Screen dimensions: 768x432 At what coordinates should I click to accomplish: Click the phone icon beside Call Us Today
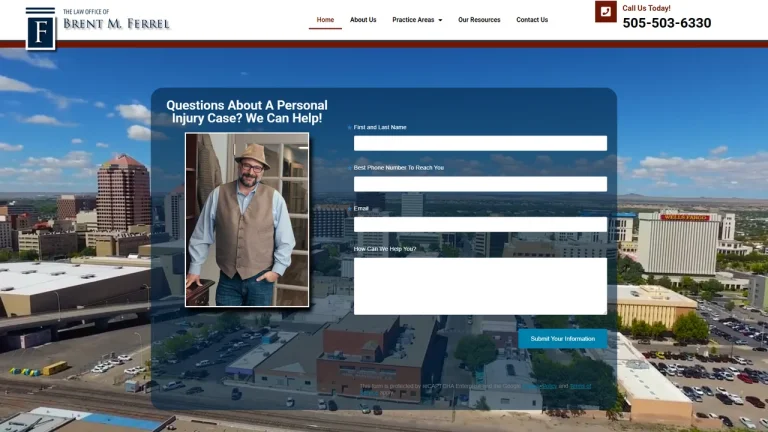tap(605, 12)
